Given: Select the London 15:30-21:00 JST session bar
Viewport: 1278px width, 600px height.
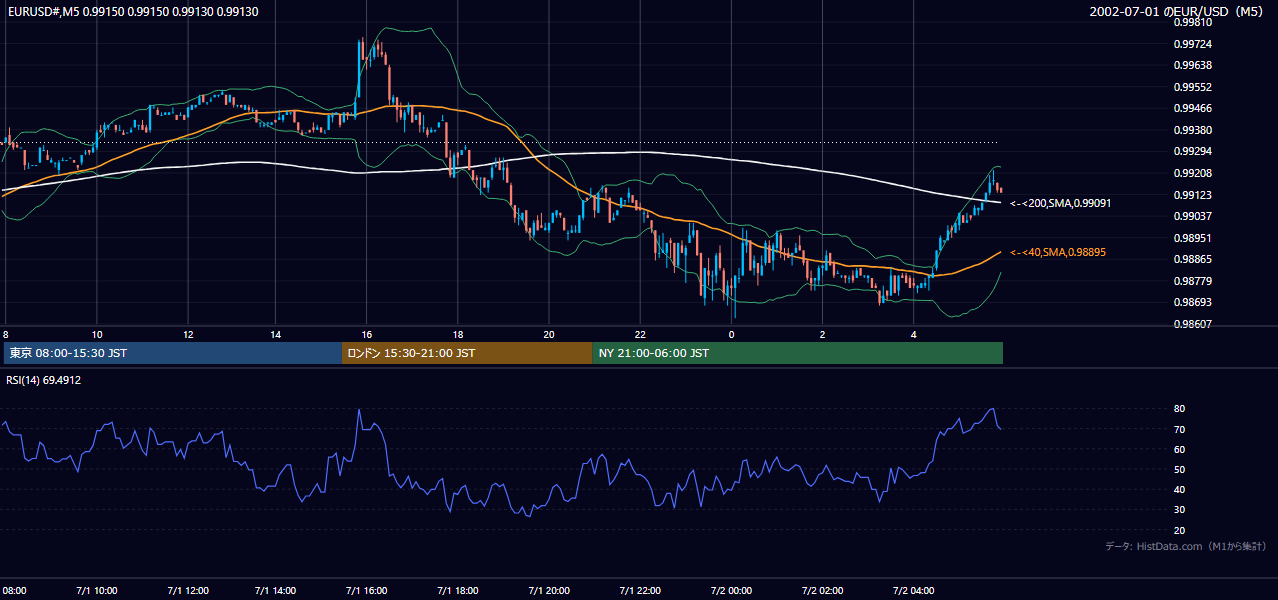Looking at the screenshot, I should [467, 353].
